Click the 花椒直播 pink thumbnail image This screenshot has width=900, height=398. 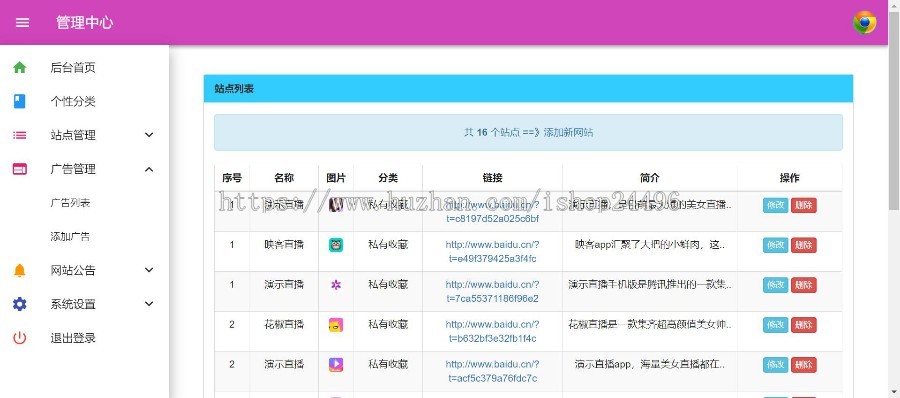336,325
